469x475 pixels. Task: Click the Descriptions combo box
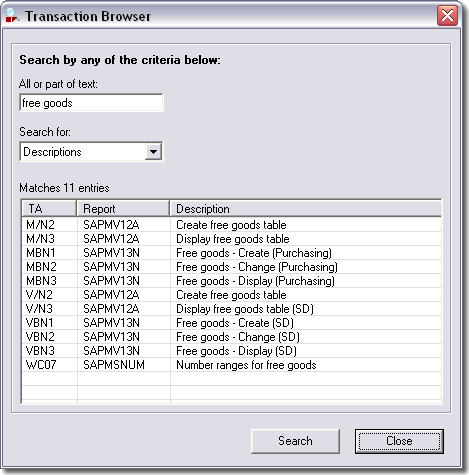pos(91,152)
